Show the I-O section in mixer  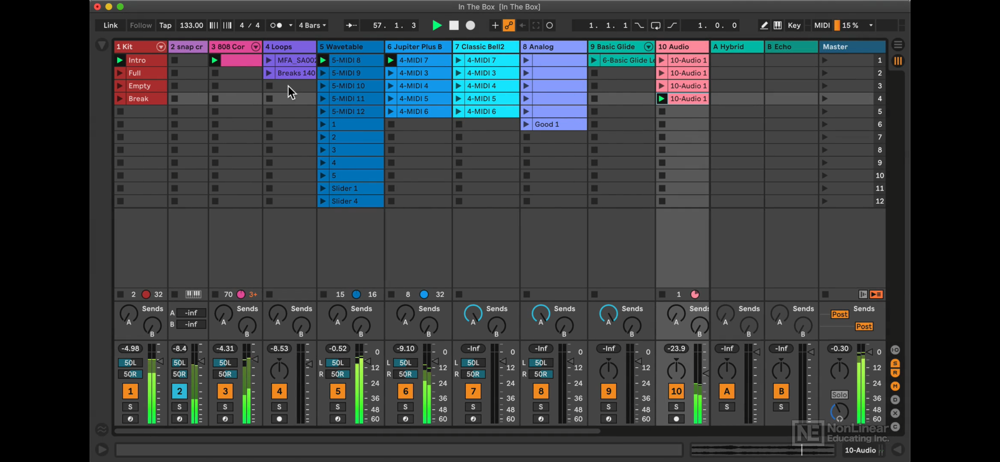click(x=895, y=350)
